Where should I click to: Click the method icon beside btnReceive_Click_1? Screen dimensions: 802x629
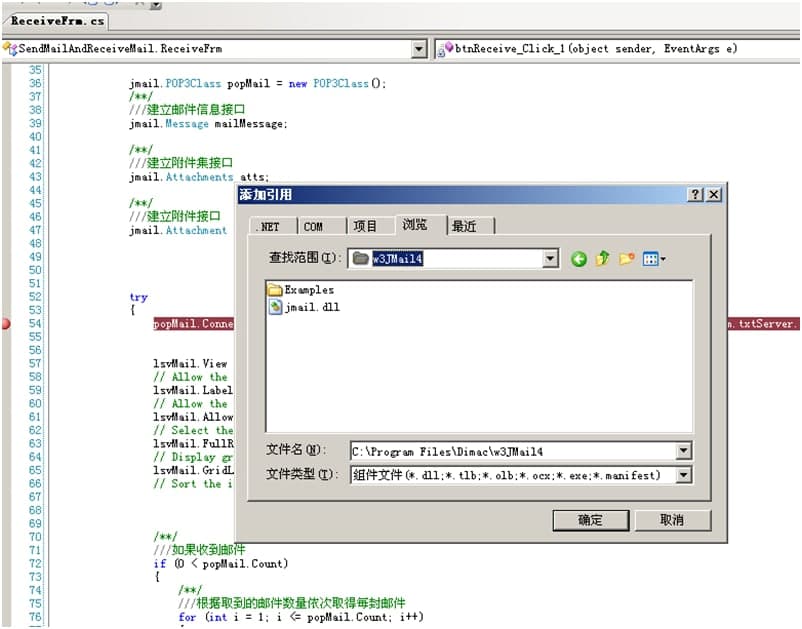click(444, 49)
